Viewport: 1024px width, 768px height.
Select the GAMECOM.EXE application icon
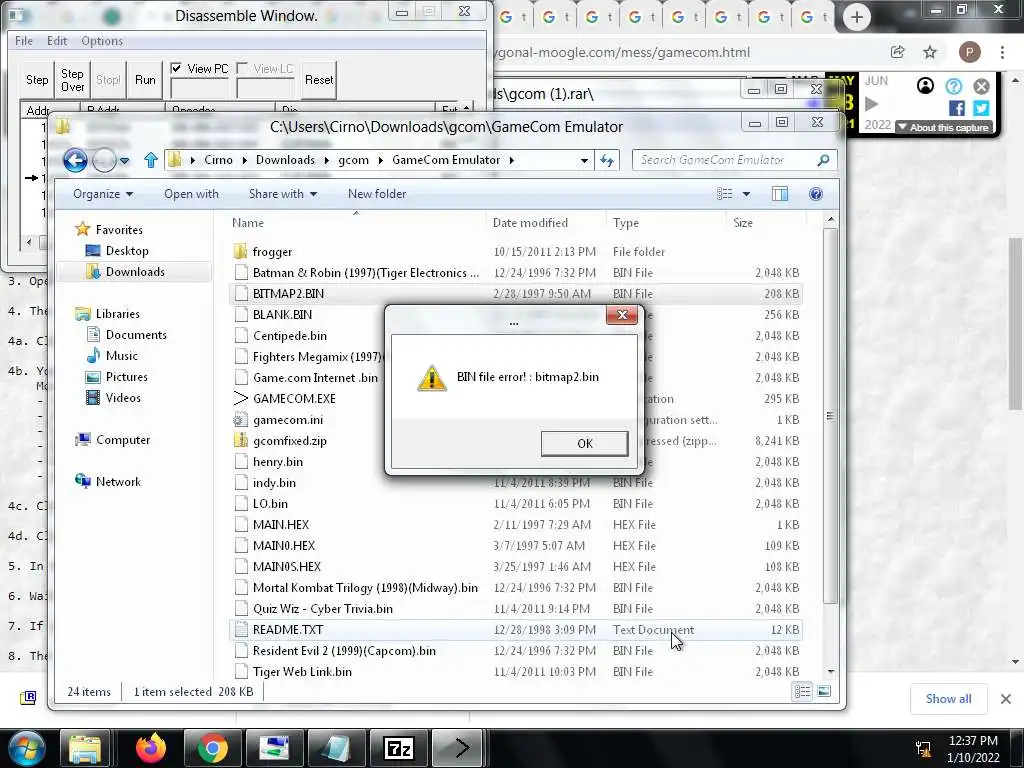coord(240,398)
